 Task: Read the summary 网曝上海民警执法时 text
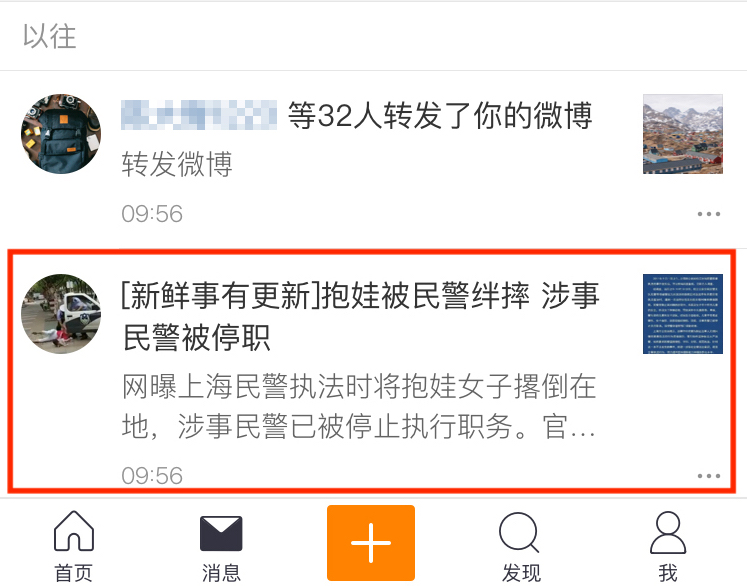(359, 406)
